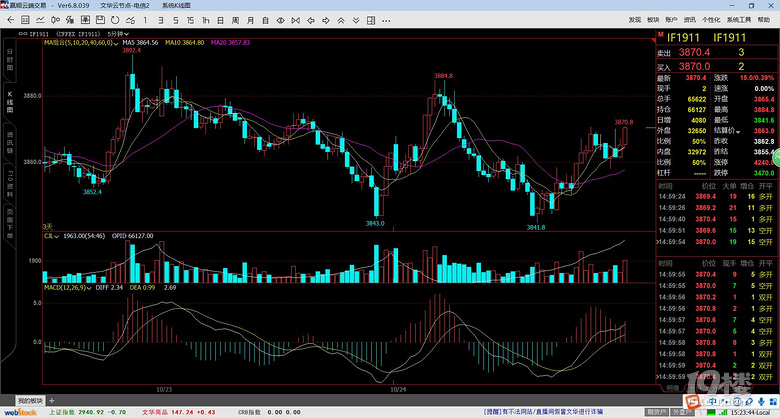Image resolution: width=780 pixels, height=418 pixels.
Task: Switch to monthly (月) K-line period
Action: pos(250,20)
